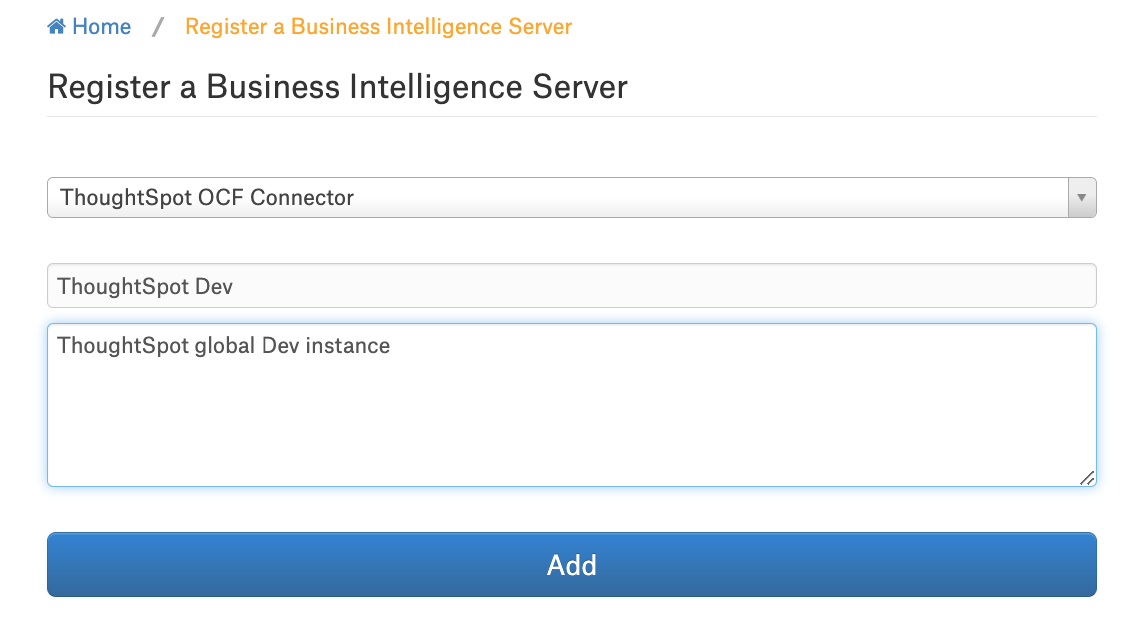Click the Add label on submit button

click(x=572, y=565)
